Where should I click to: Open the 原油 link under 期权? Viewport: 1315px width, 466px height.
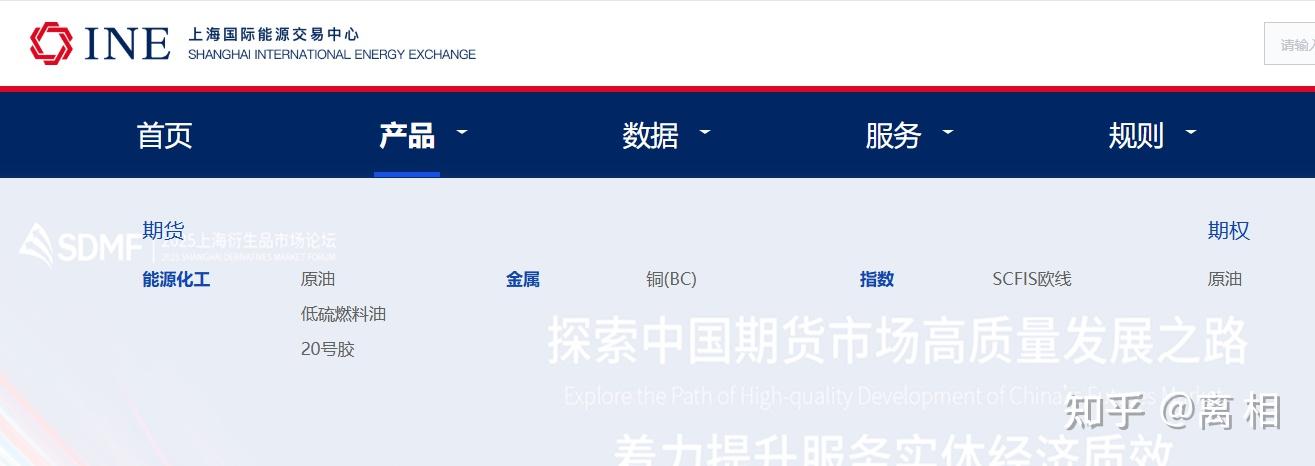click(x=1225, y=279)
